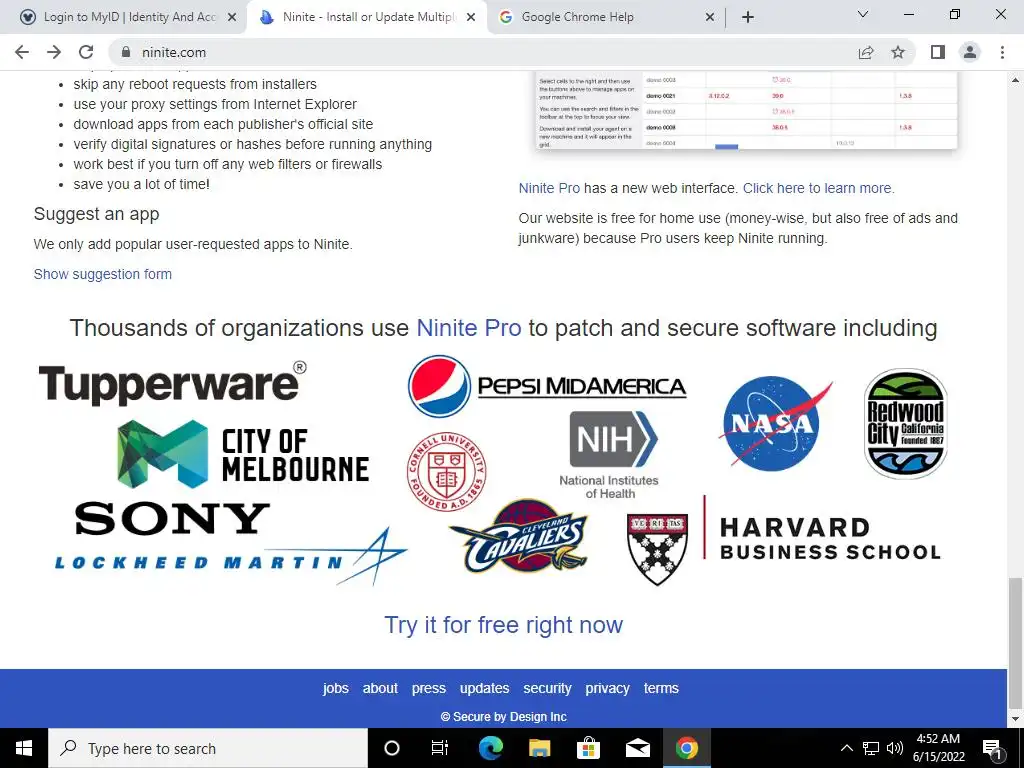Open the network icon in system tray
The image size is (1024, 768).
[x=871, y=748]
